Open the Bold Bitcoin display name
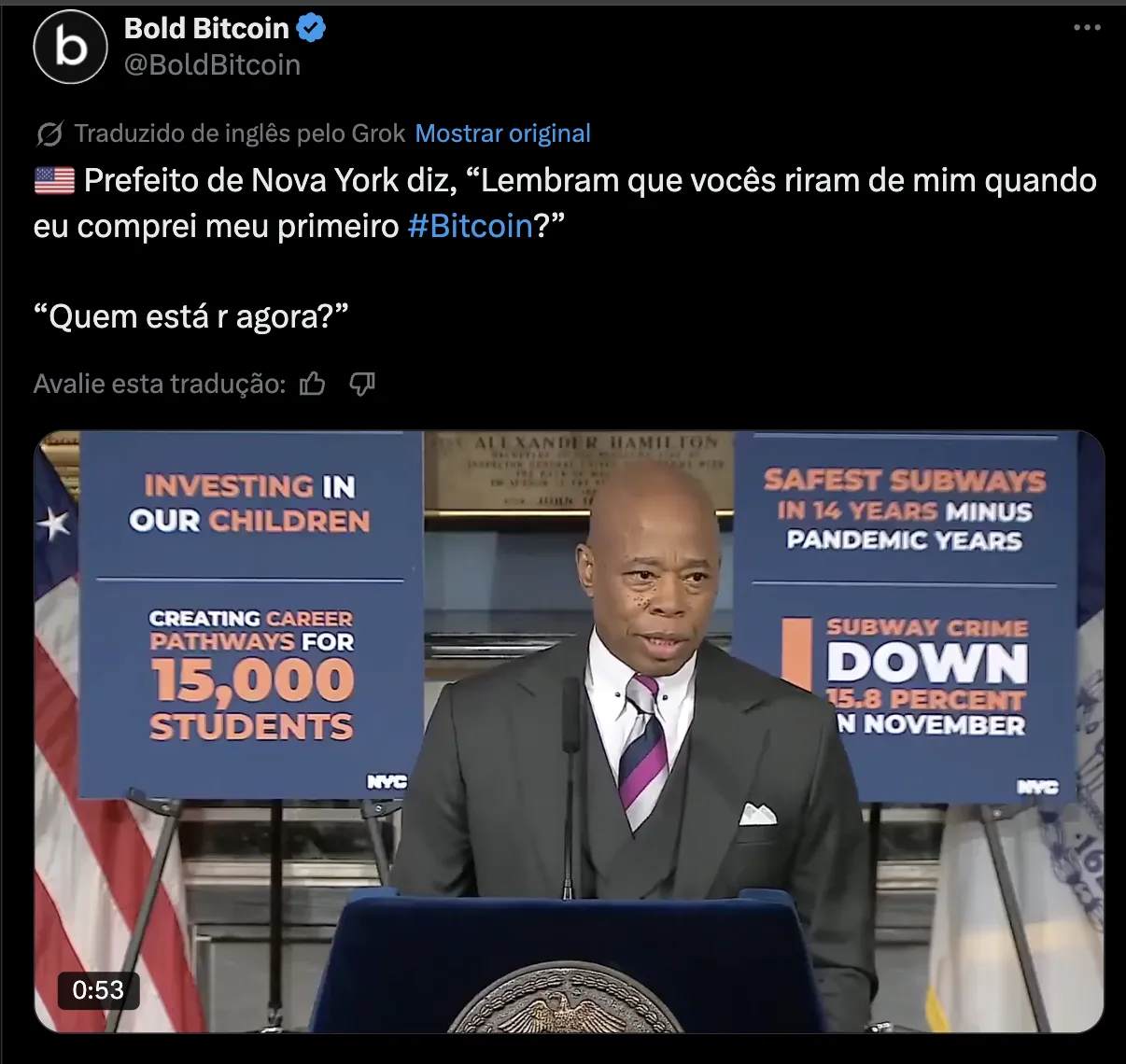The width and height of the screenshot is (1126, 1064). [206, 28]
